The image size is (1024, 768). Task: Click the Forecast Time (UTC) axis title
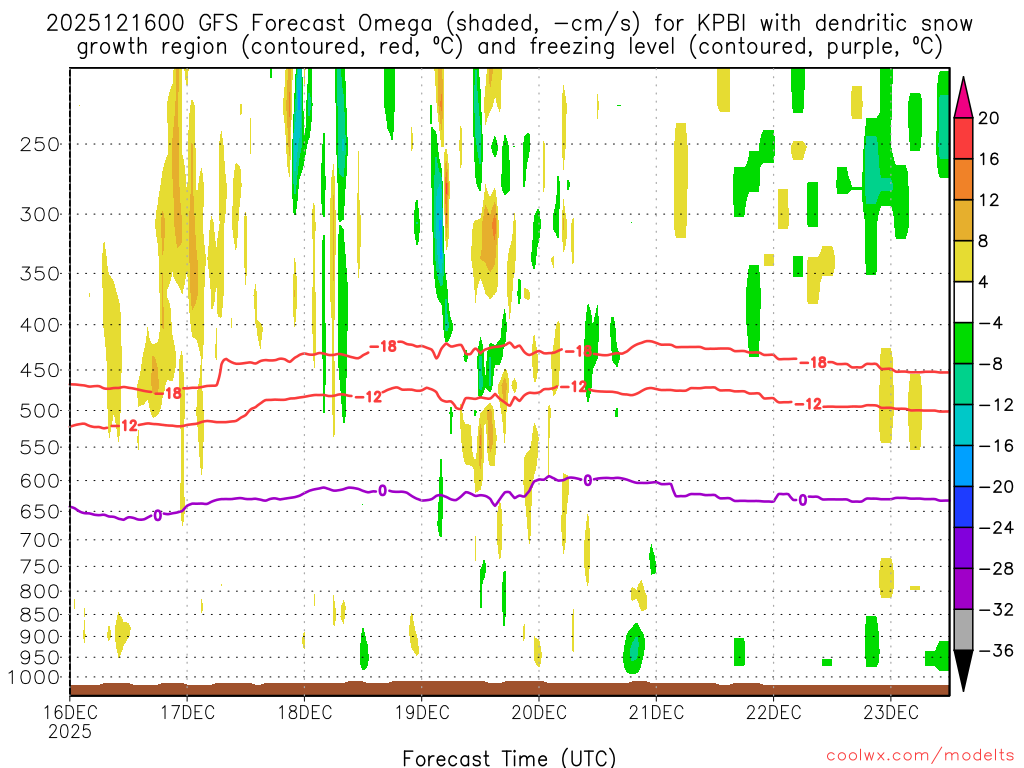pos(509,758)
